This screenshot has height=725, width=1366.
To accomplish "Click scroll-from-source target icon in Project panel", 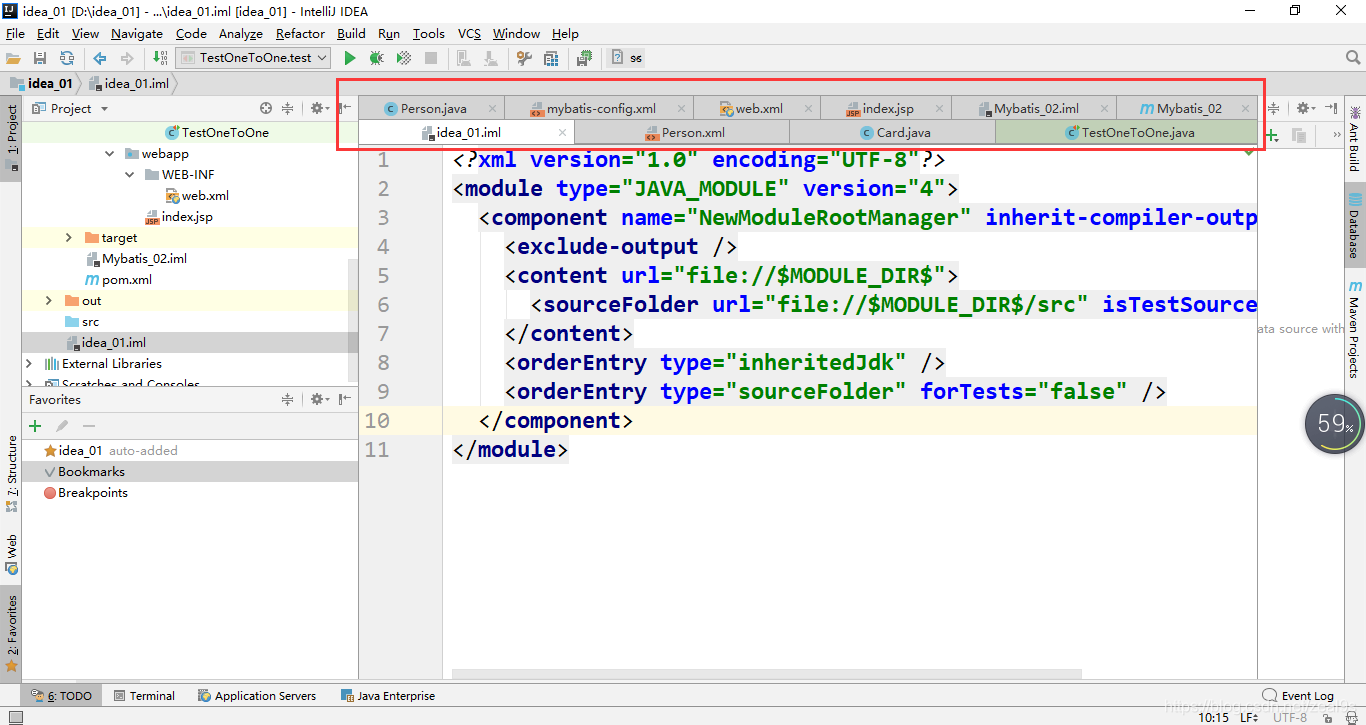I will pos(266,108).
